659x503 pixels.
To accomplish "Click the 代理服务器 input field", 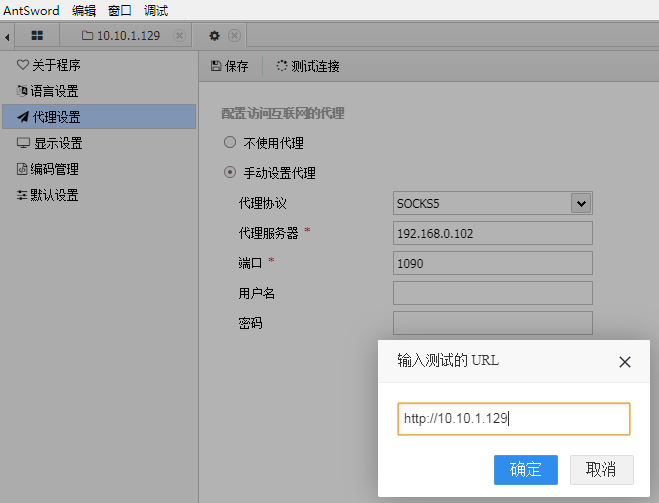I will [x=493, y=233].
